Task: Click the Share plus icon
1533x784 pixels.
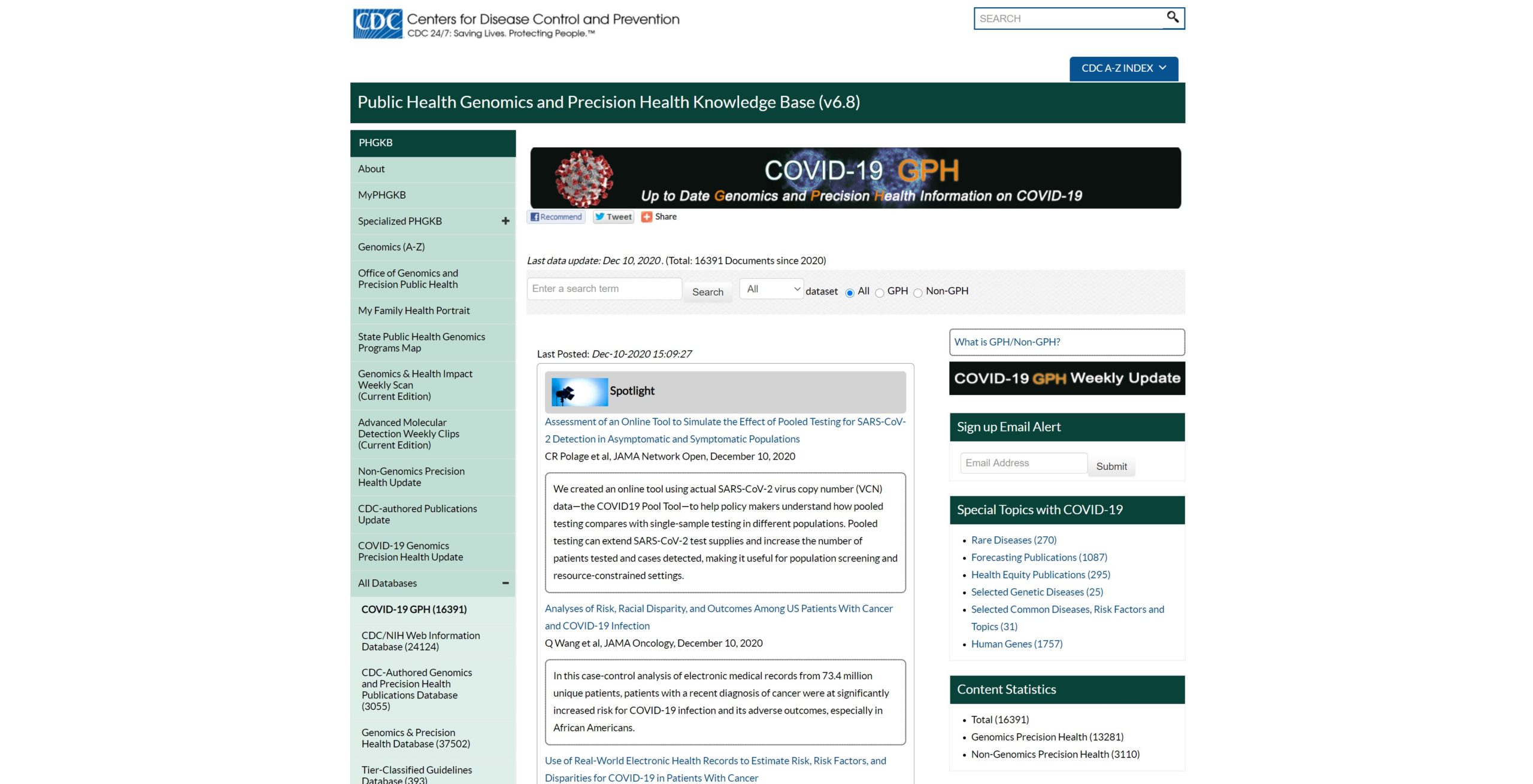Action: coord(647,217)
